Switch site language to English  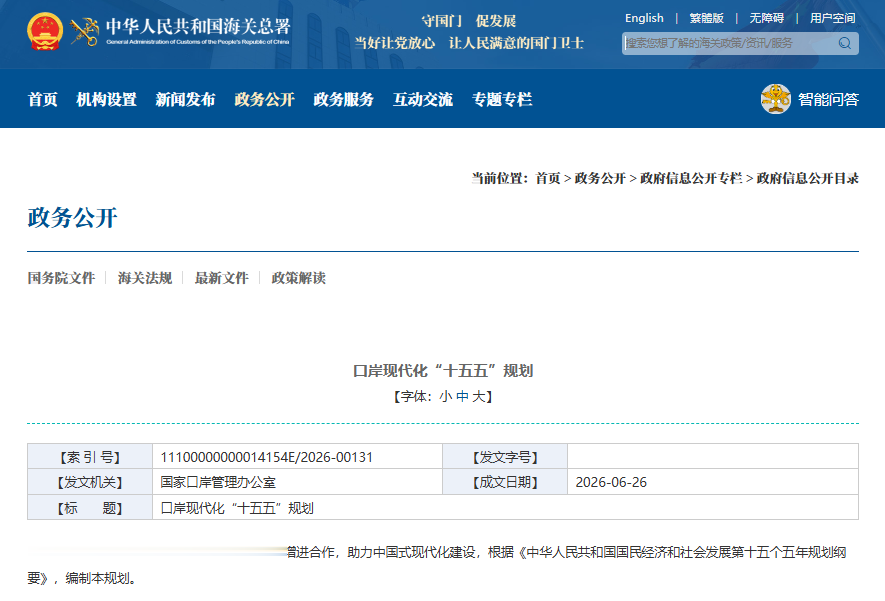coord(644,18)
